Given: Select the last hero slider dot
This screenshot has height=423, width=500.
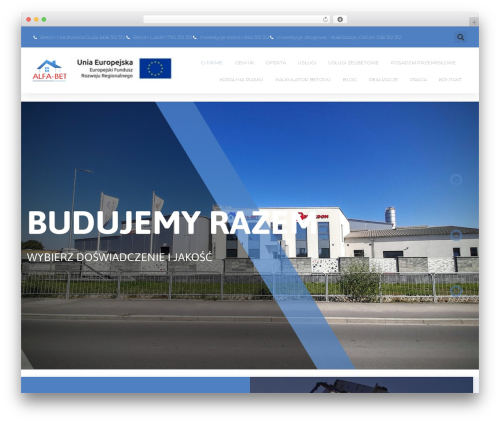Looking at the screenshot, I should (456, 291).
